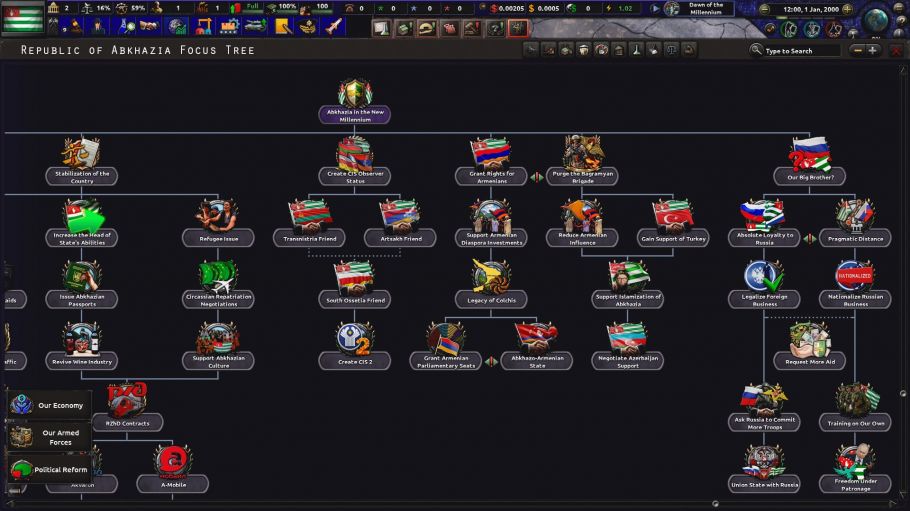The height and width of the screenshot is (511, 910).
Task: Select the Request More Aid focus
Action: 810,346
